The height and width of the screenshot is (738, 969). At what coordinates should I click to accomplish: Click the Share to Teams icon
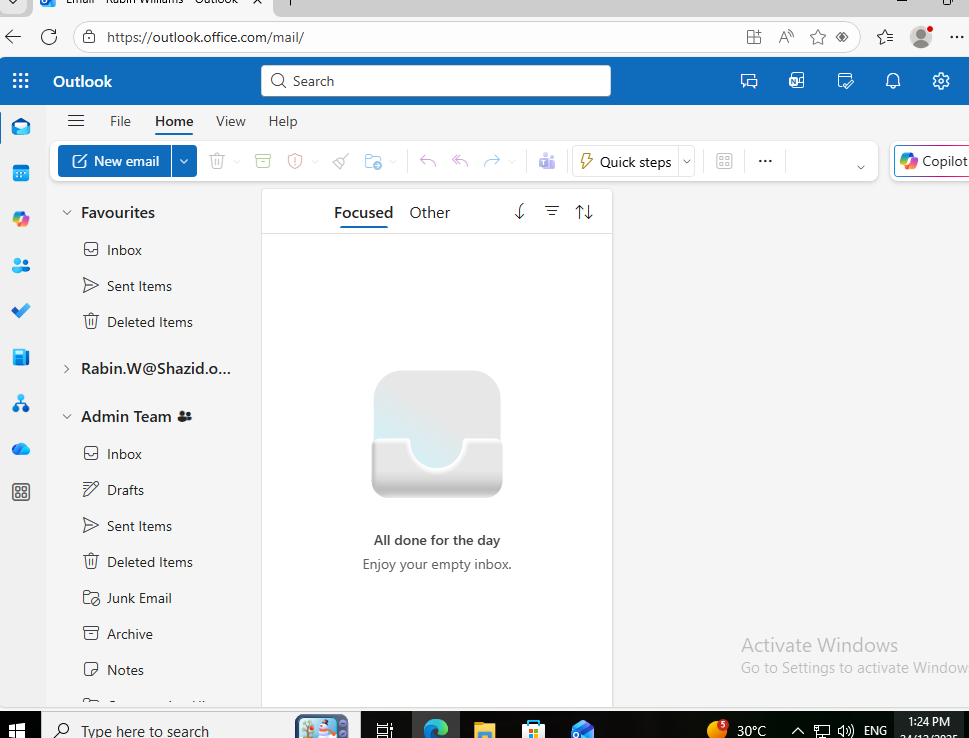pos(547,161)
